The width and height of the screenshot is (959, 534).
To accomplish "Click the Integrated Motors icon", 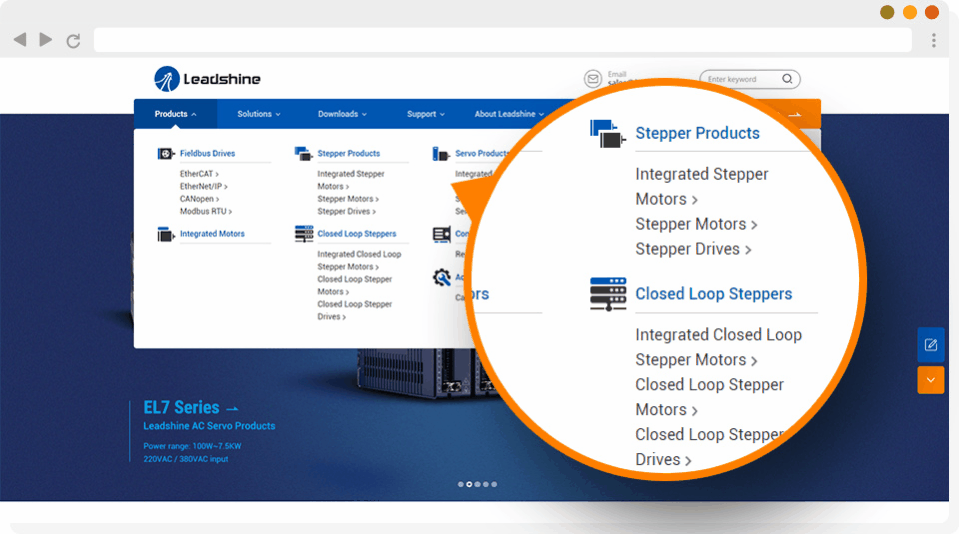I will [x=165, y=234].
